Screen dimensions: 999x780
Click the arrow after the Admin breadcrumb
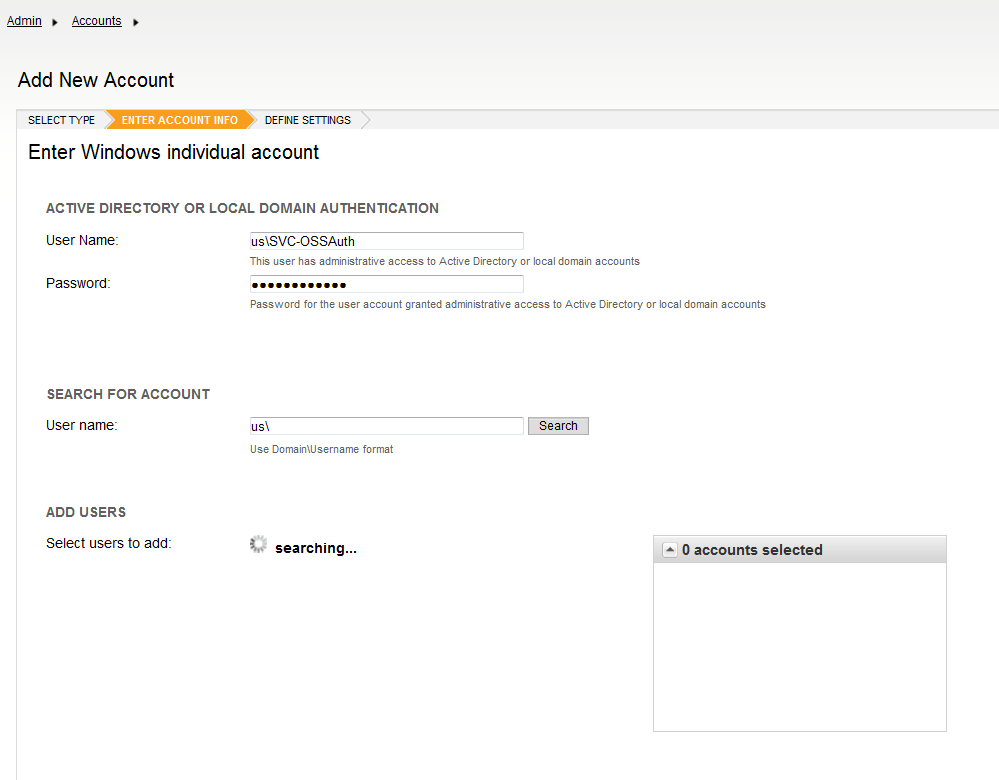point(55,22)
